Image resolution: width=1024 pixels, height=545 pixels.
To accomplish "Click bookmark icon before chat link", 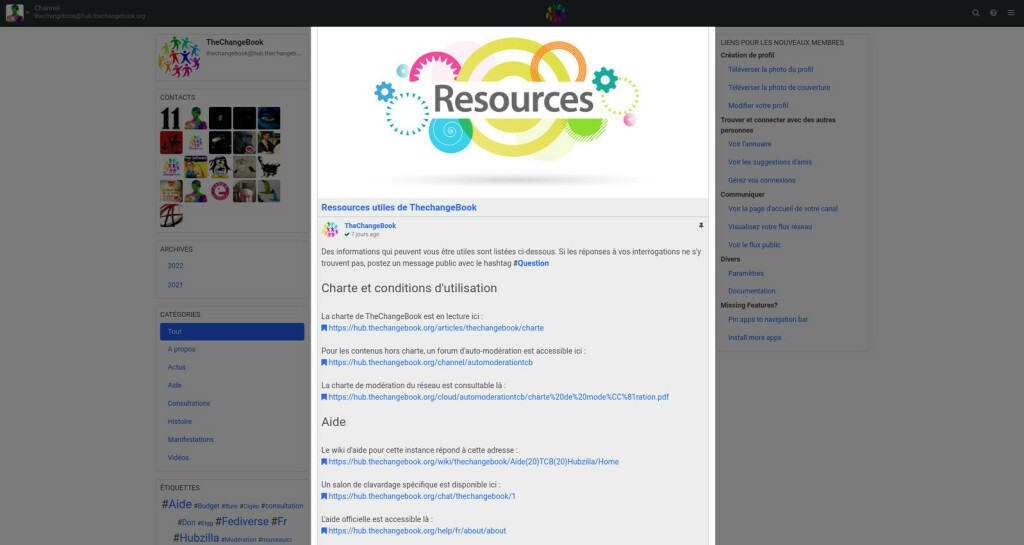I will [324, 497].
